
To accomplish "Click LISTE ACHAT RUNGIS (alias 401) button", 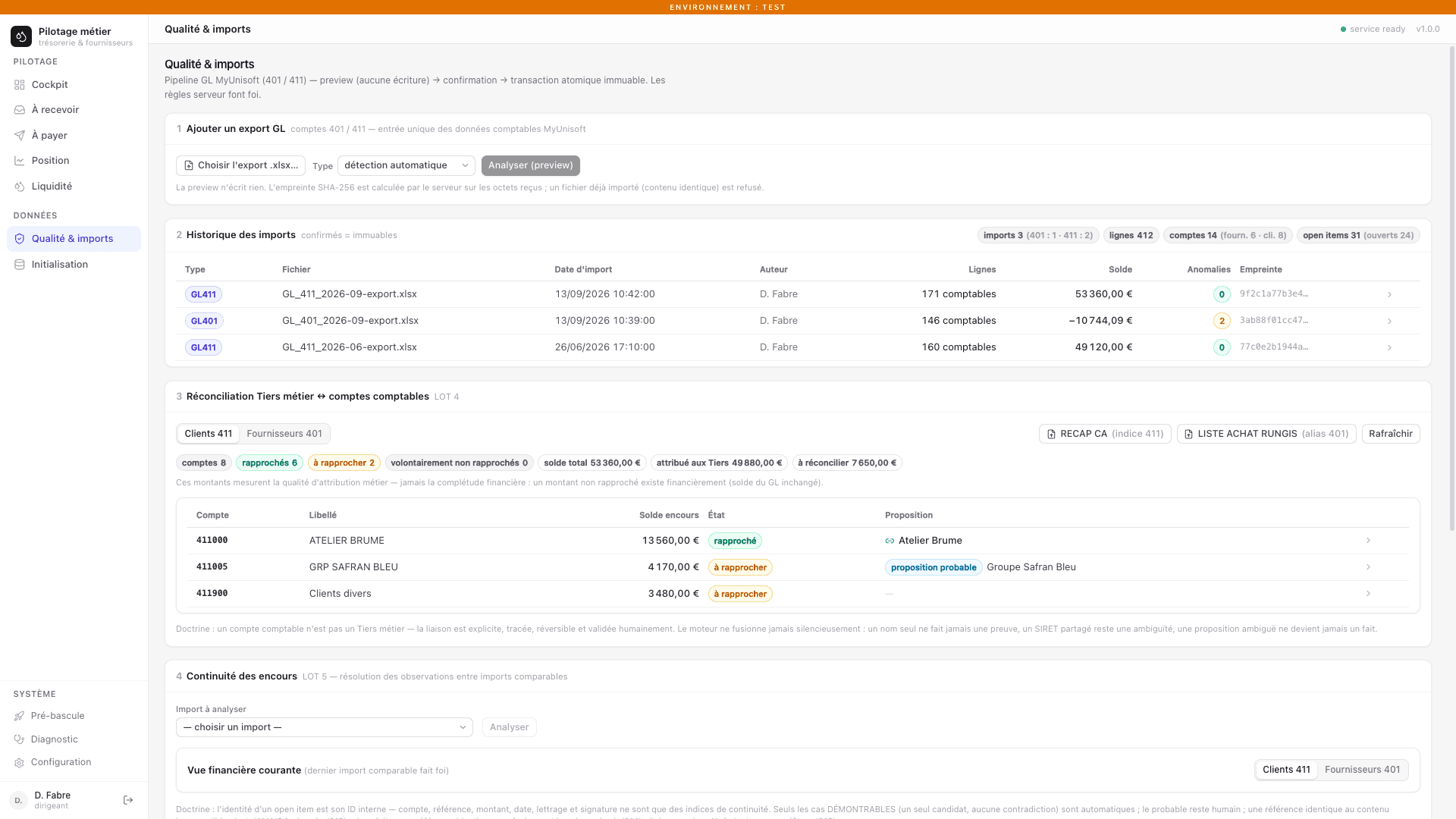I will [1266, 434].
